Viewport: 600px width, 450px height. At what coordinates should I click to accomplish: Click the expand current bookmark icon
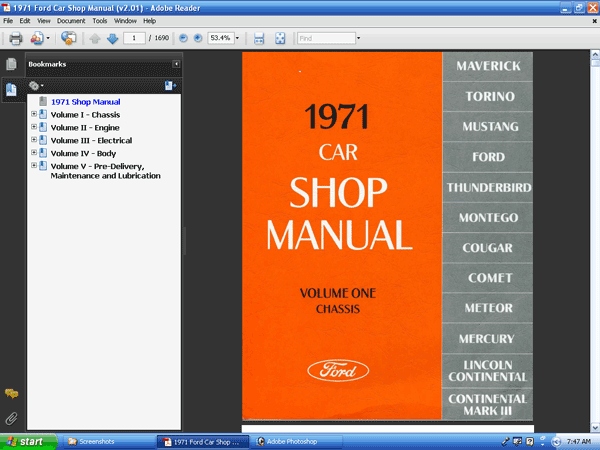[x=170, y=86]
